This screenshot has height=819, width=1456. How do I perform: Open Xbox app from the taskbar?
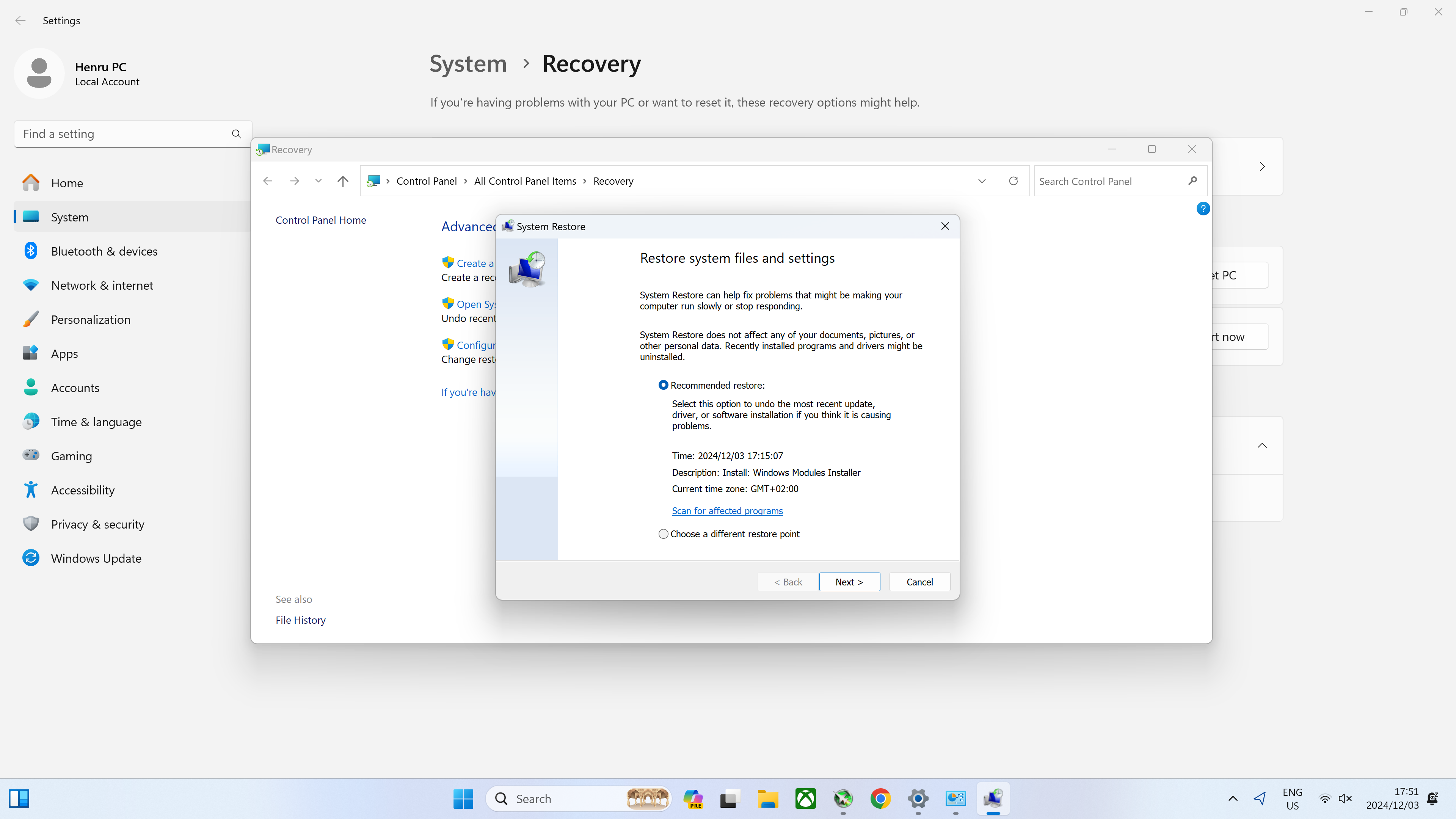click(805, 799)
